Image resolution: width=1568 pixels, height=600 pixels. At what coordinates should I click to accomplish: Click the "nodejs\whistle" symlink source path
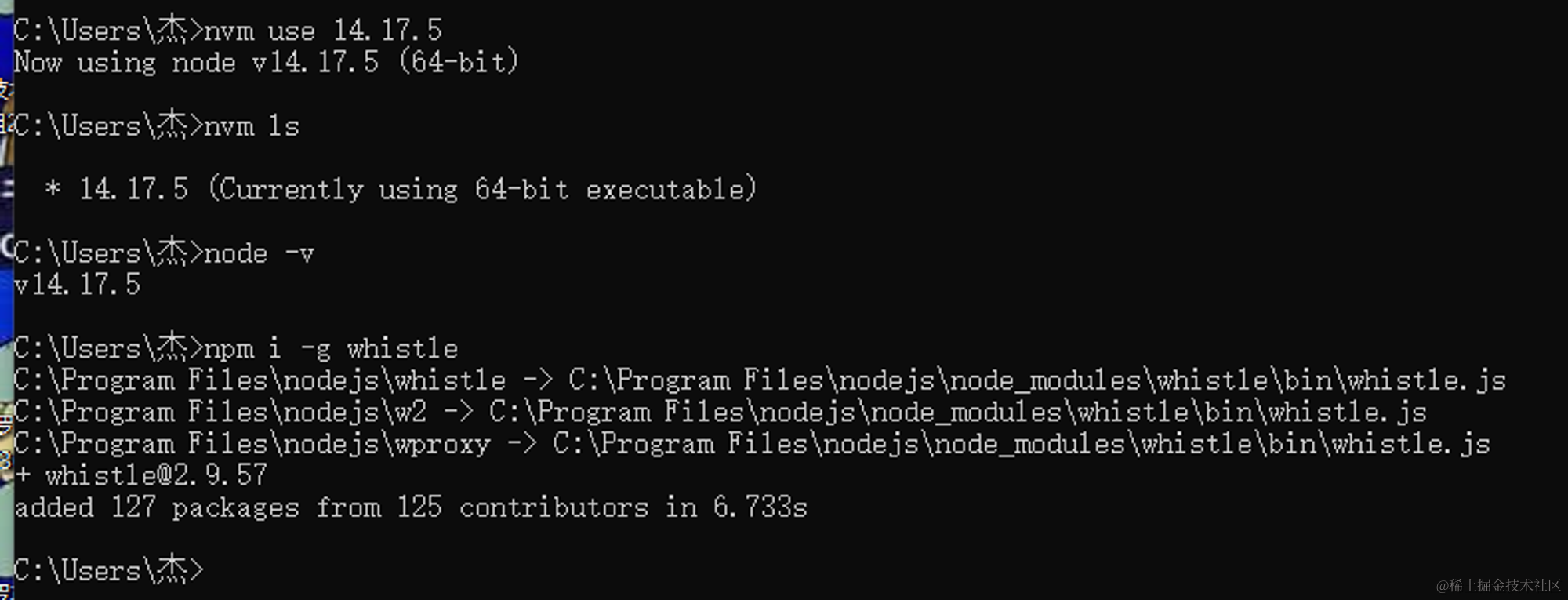(x=393, y=380)
